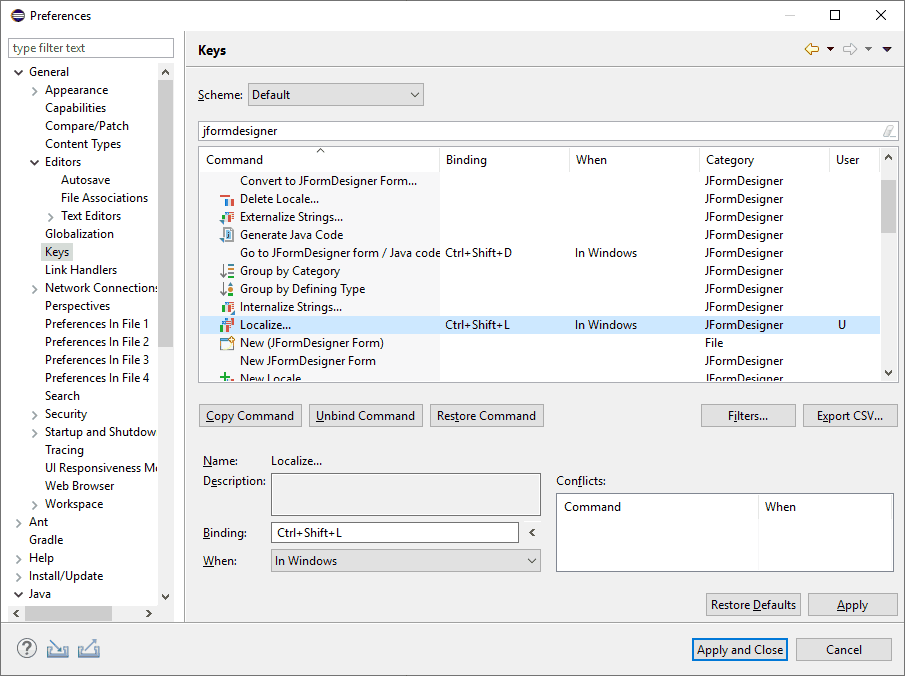Click the Copy Command button

coord(250,416)
